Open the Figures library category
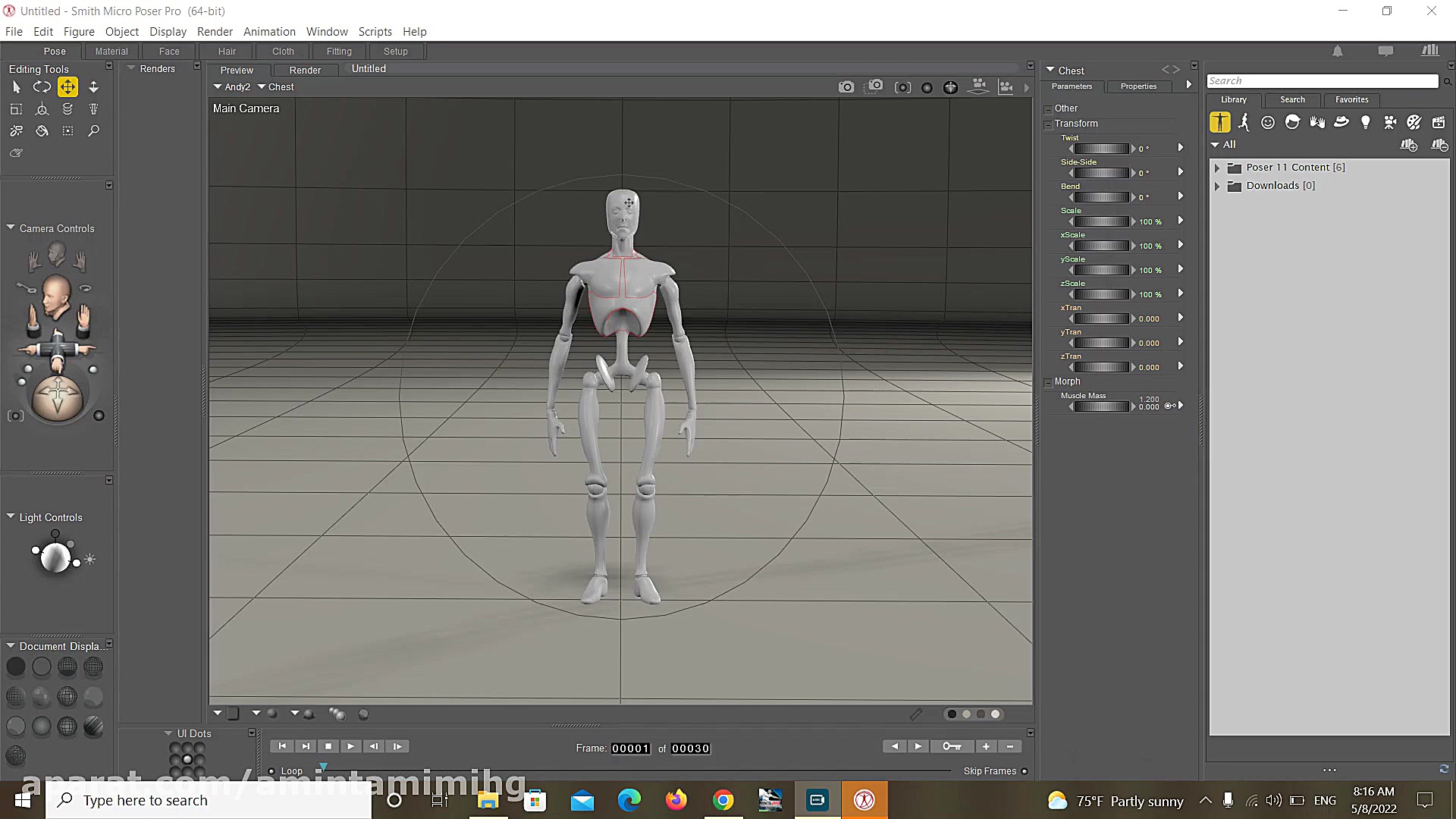This screenshot has height=819, width=1456. point(1220,122)
